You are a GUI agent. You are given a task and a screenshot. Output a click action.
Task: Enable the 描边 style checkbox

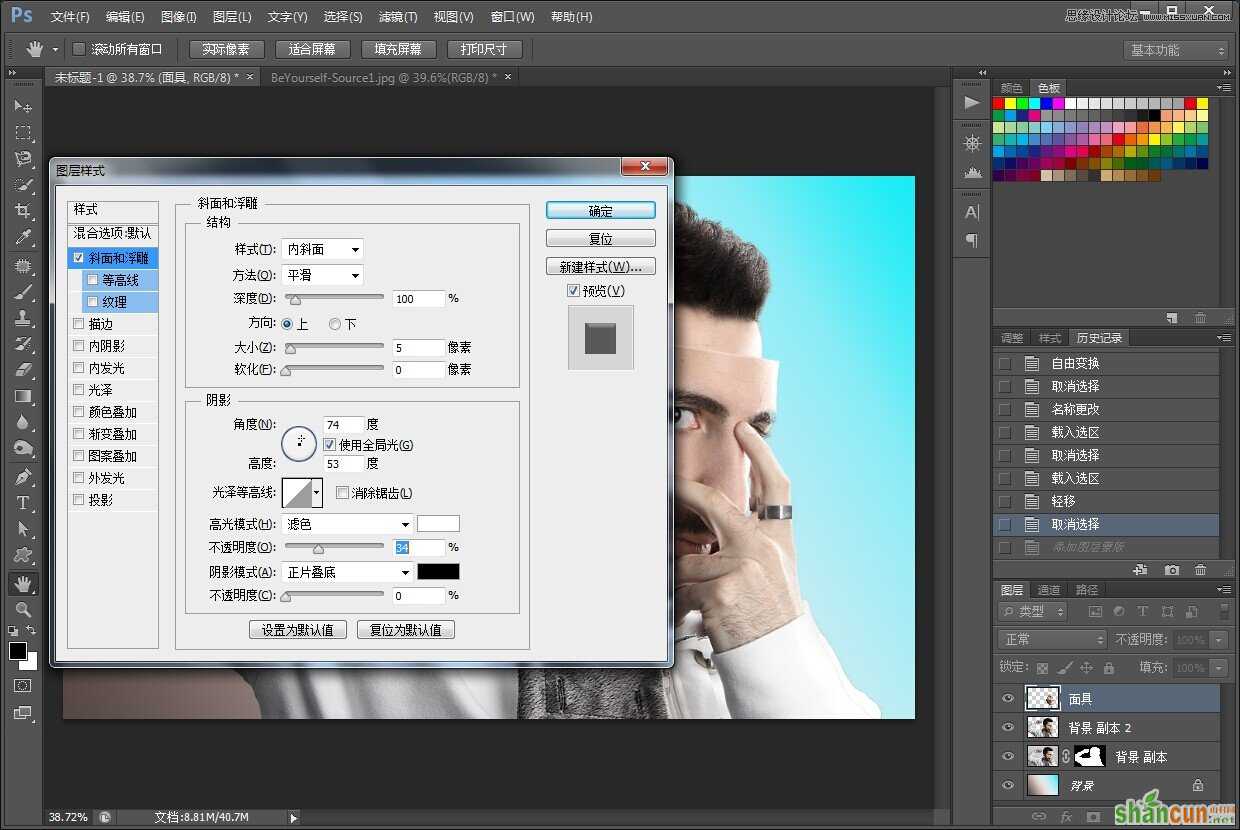pos(78,324)
